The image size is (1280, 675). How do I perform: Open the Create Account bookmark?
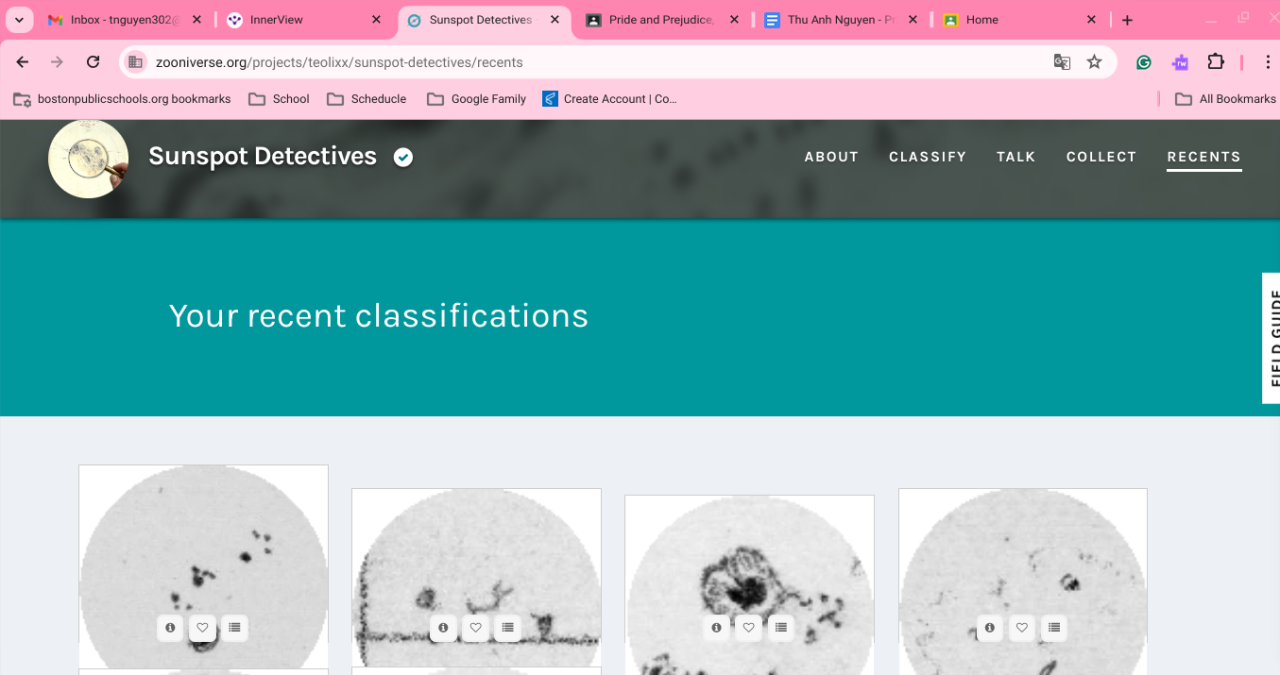pyautogui.click(x=609, y=99)
